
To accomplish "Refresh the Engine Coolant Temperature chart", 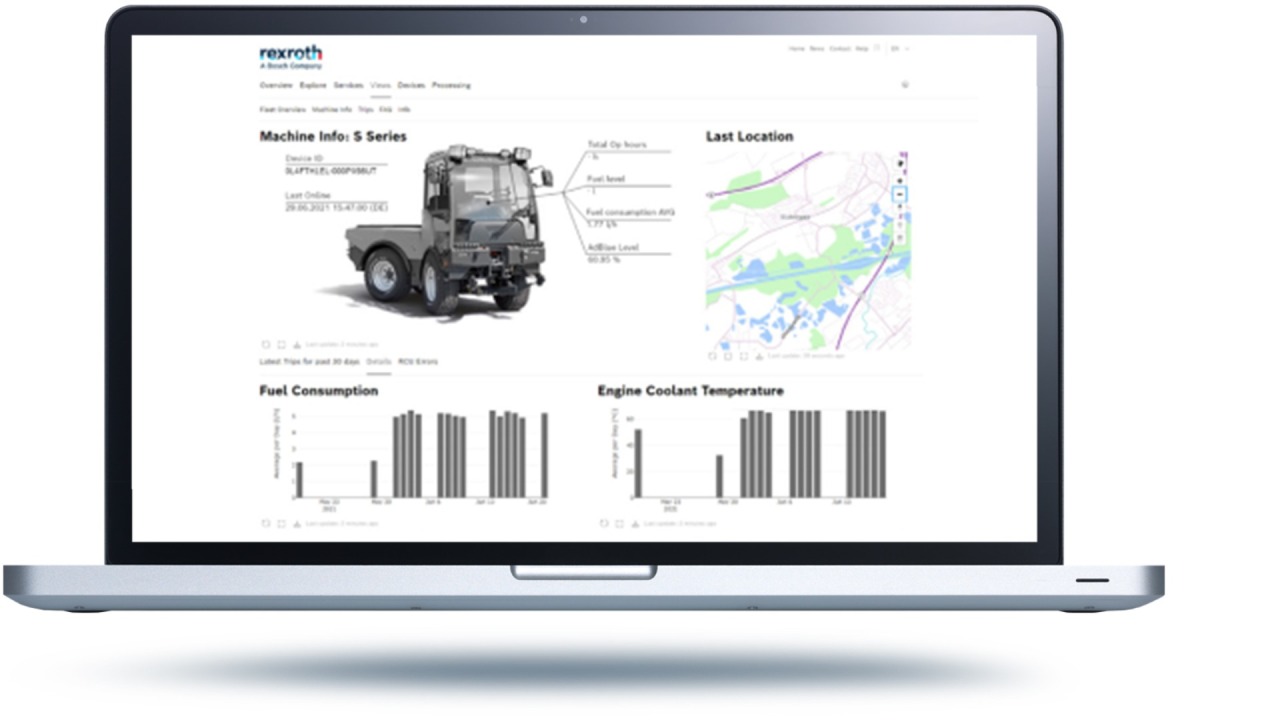I will [x=604, y=523].
